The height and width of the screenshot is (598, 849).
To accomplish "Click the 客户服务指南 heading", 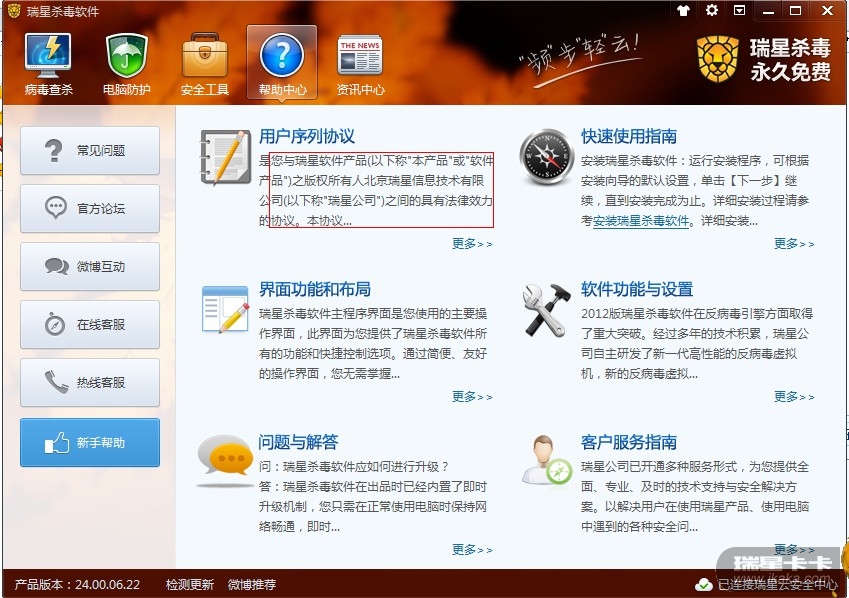I will pyautogui.click(x=629, y=442).
